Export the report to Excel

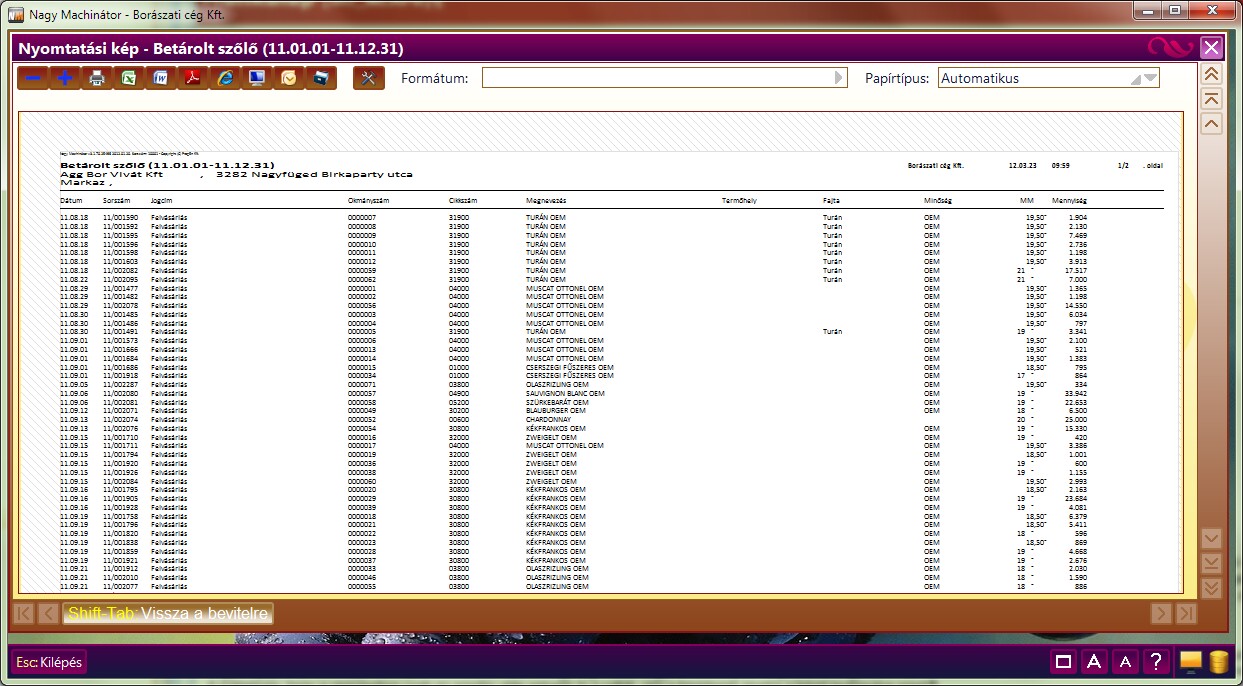tap(129, 78)
